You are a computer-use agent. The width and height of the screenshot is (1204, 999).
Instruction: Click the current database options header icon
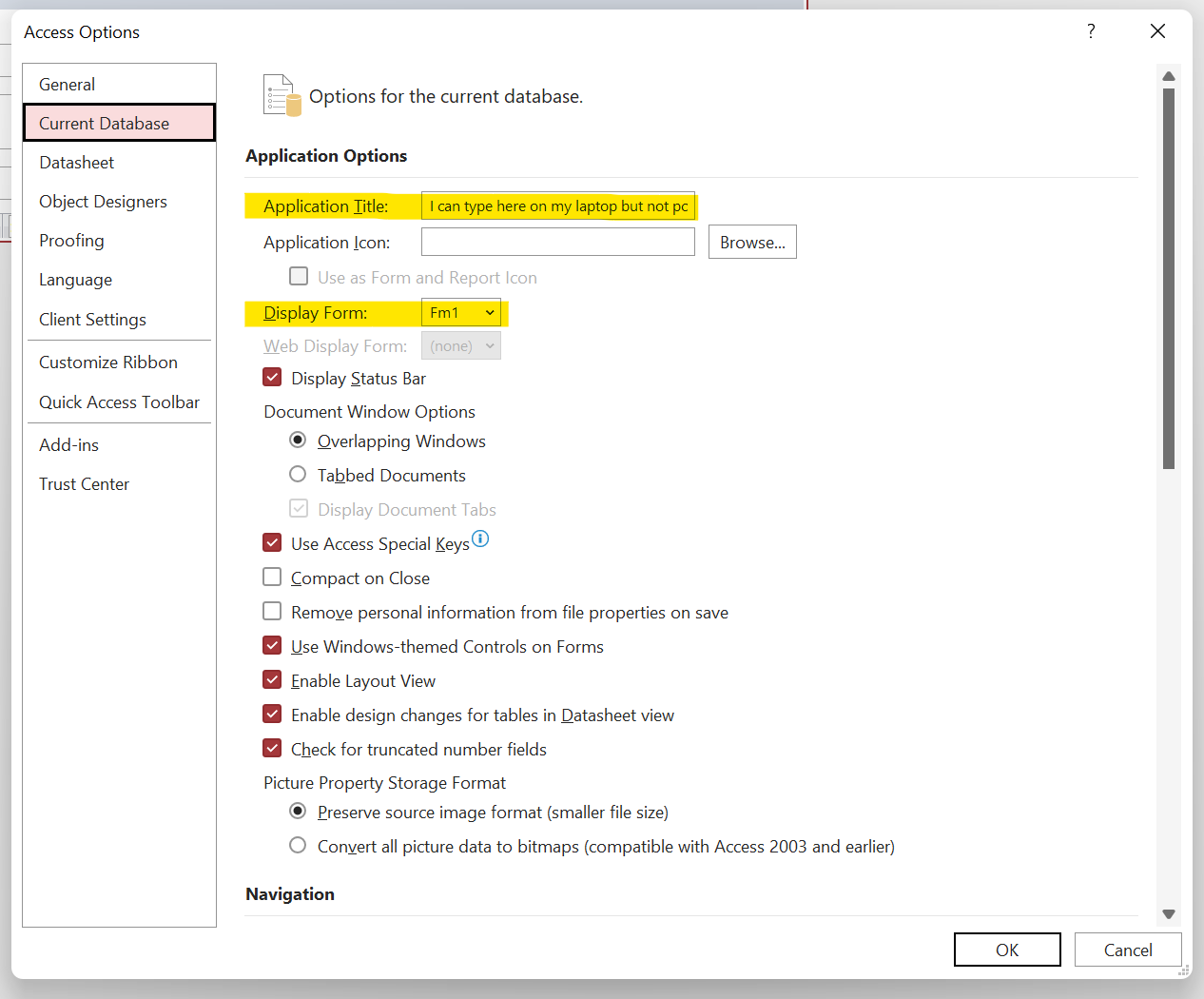pyautogui.click(x=282, y=95)
